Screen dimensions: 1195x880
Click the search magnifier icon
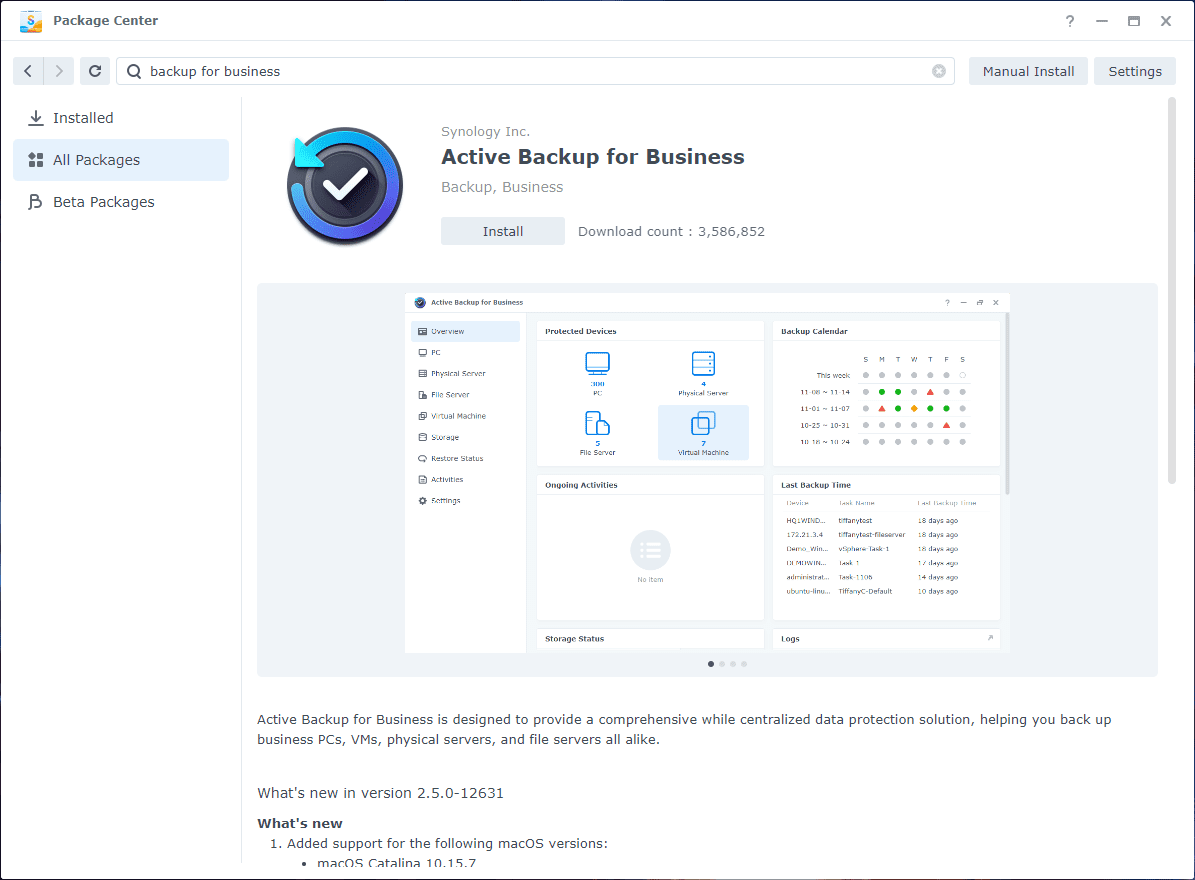tap(134, 71)
